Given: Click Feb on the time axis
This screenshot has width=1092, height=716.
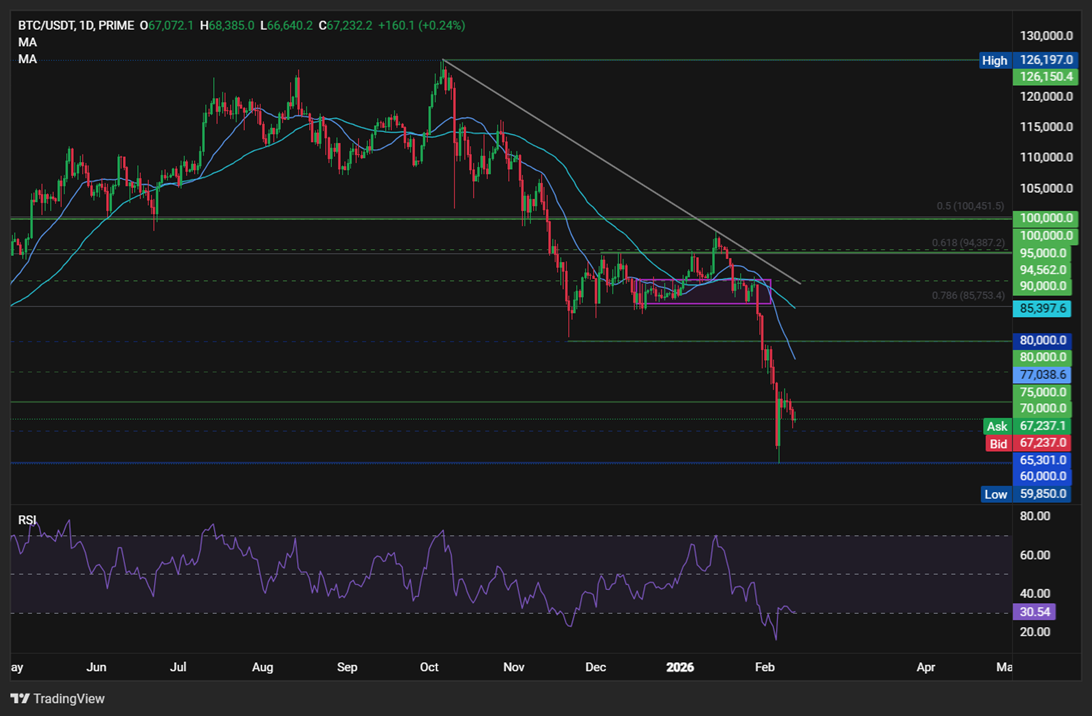Looking at the screenshot, I should pyautogui.click(x=765, y=667).
